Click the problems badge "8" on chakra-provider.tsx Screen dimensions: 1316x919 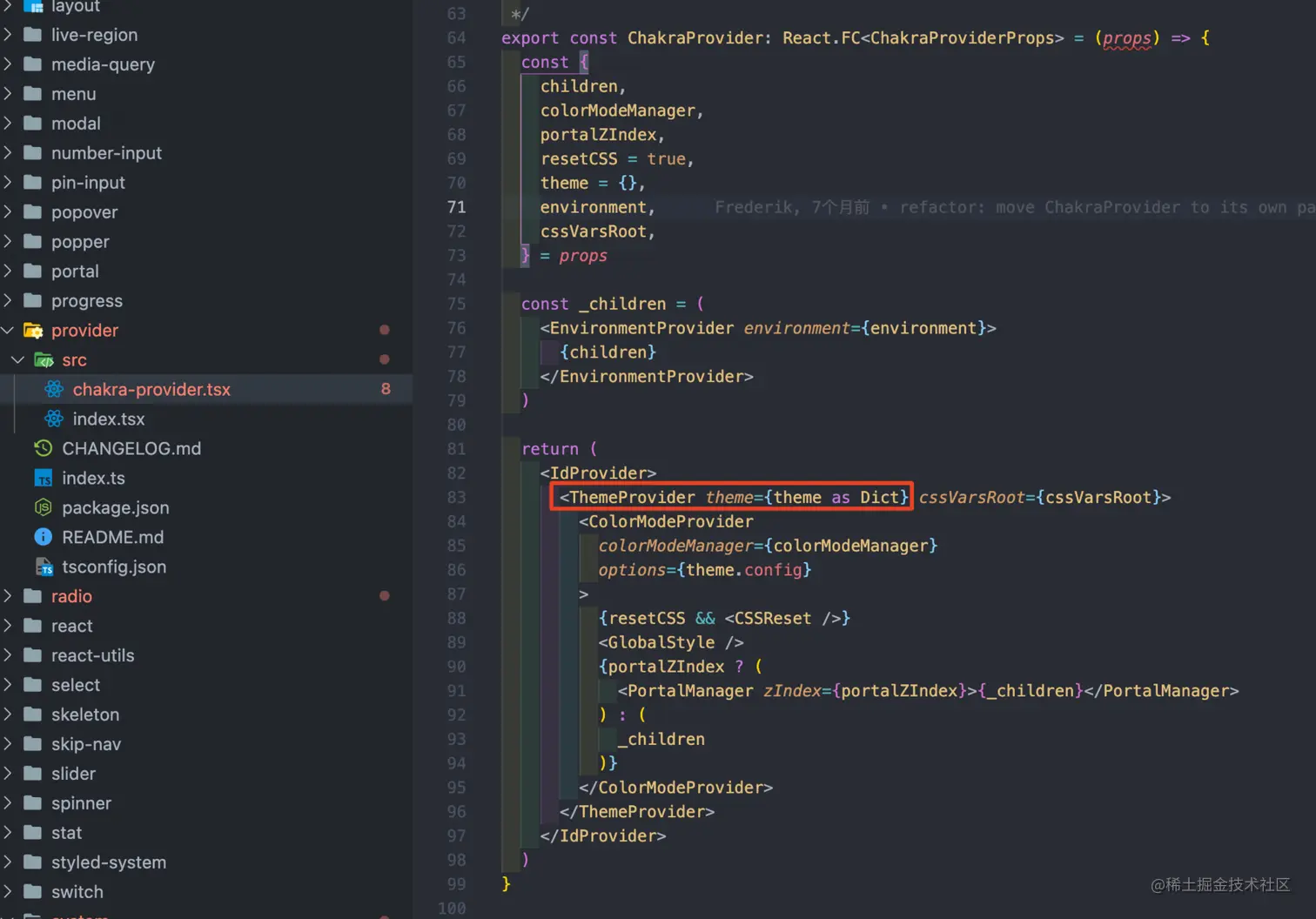[386, 389]
